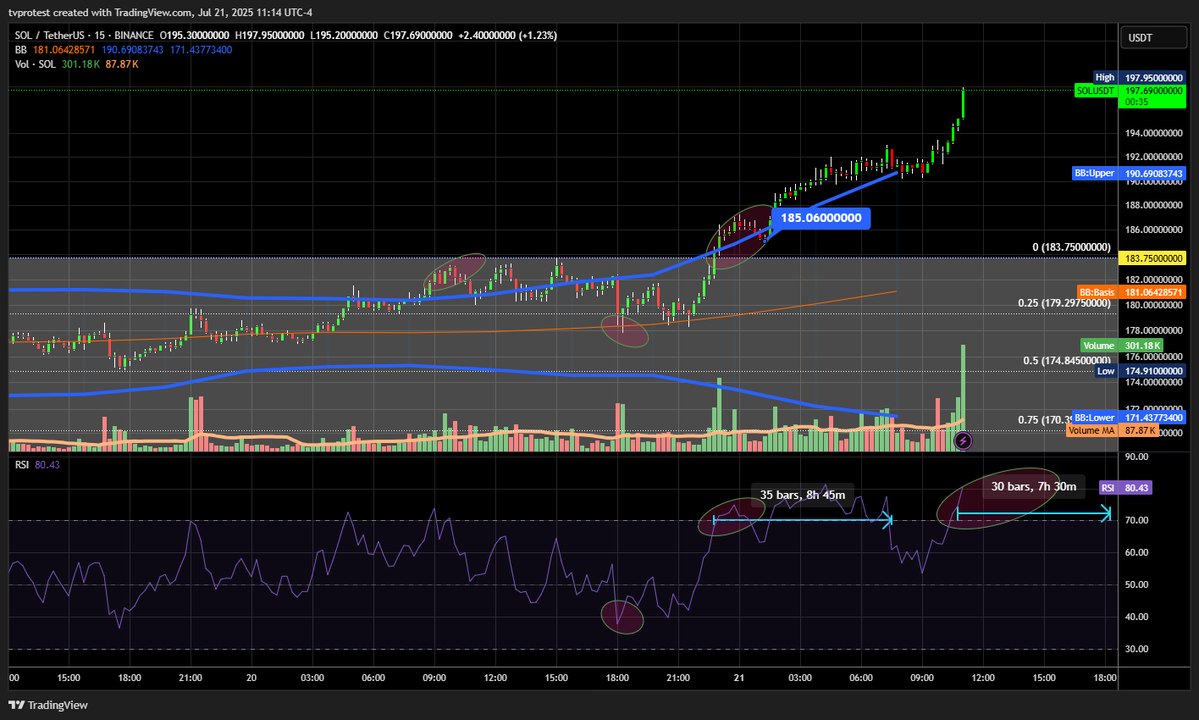Click the date label 20 on time axis
This screenshot has height=720, width=1199.
click(251, 677)
